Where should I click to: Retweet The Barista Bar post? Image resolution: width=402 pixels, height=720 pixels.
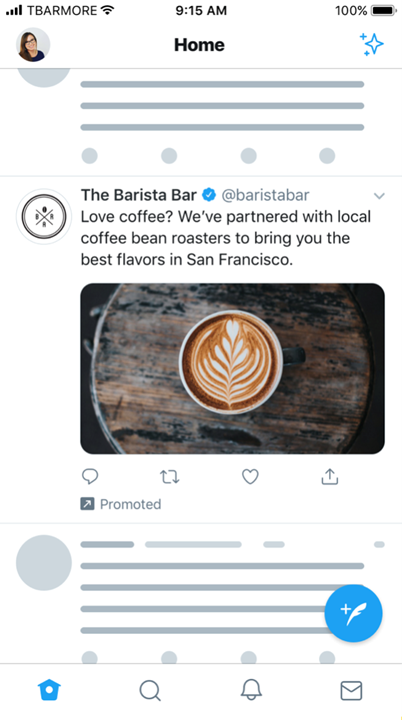tap(170, 477)
